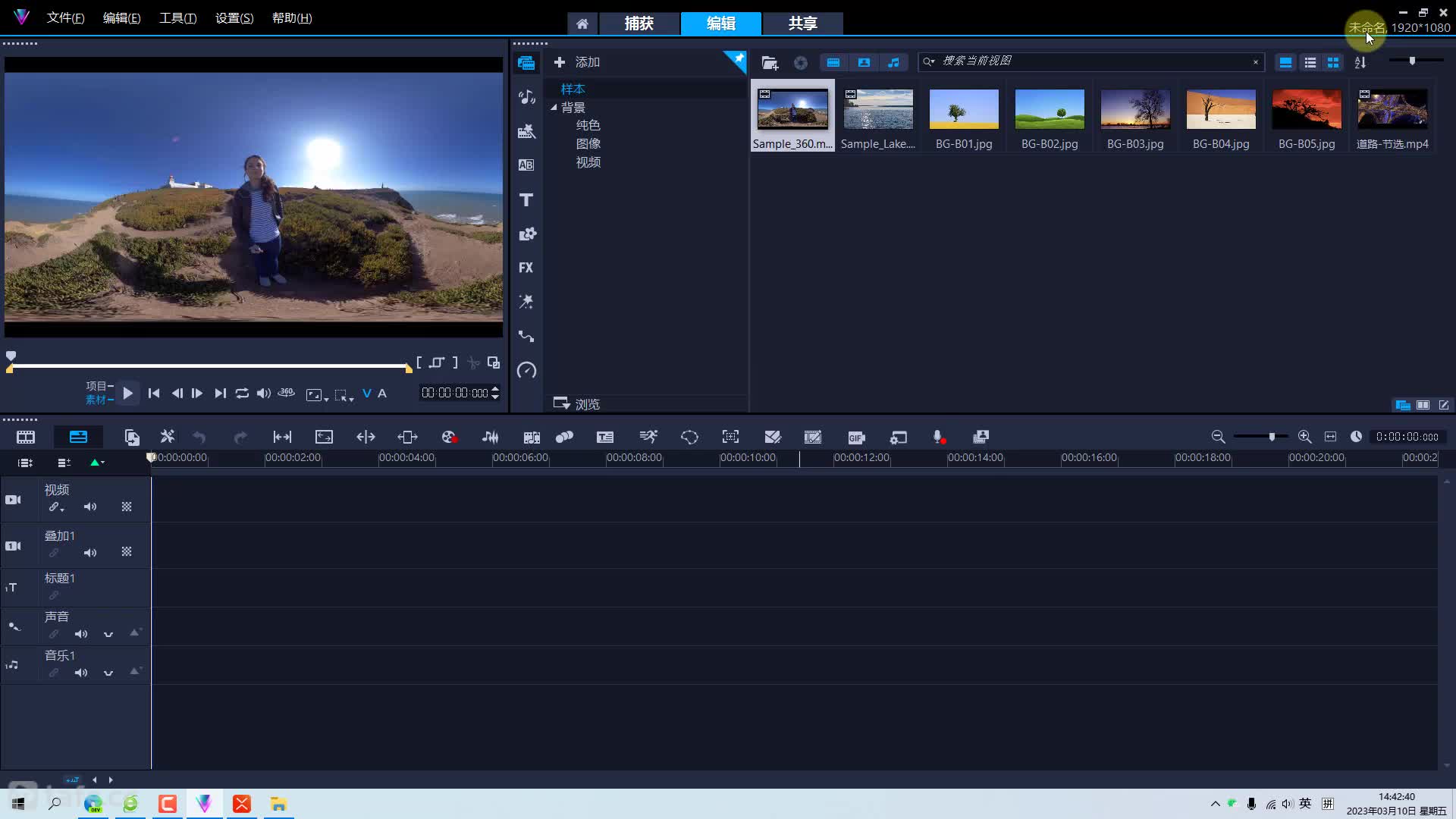Open the sort library clips A-Z menu
The height and width of the screenshot is (819, 1456).
click(1360, 62)
